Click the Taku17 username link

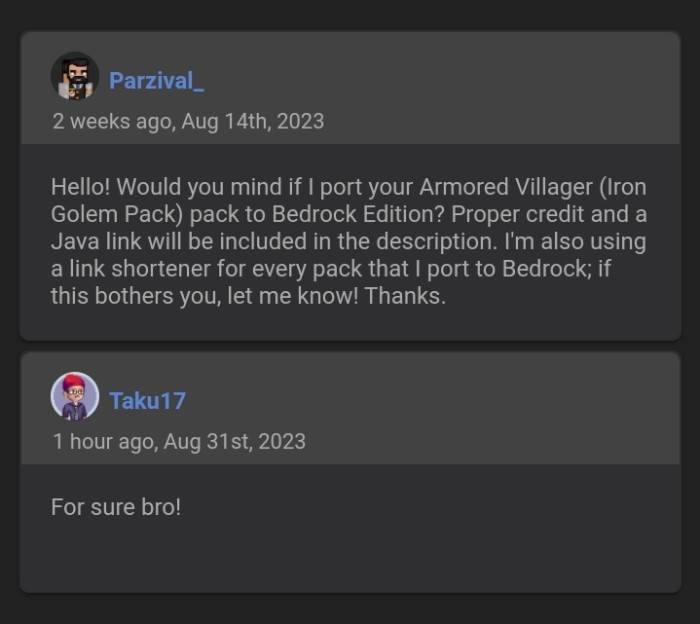147,401
